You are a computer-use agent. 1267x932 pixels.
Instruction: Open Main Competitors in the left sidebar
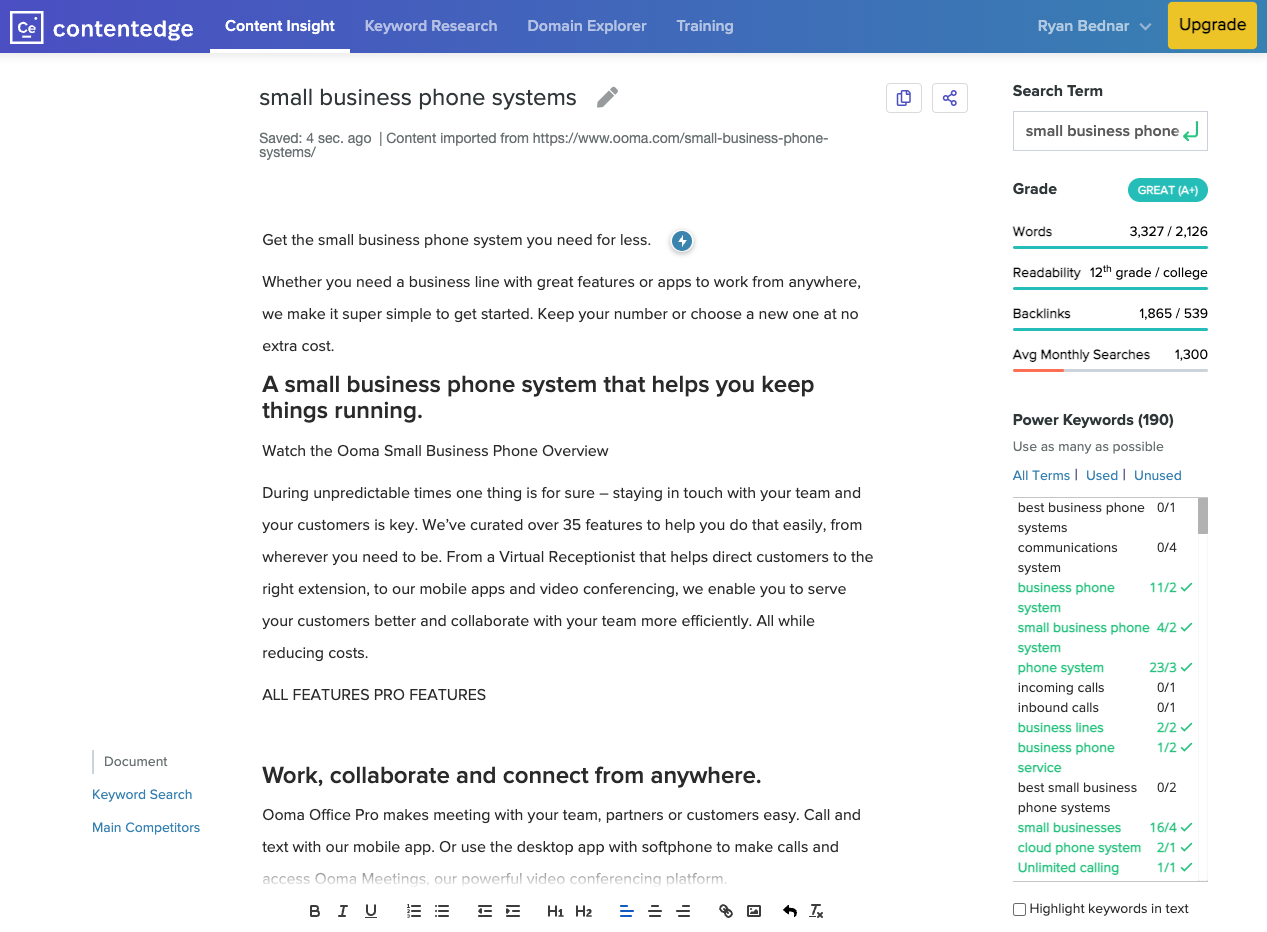pyautogui.click(x=146, y=827)
